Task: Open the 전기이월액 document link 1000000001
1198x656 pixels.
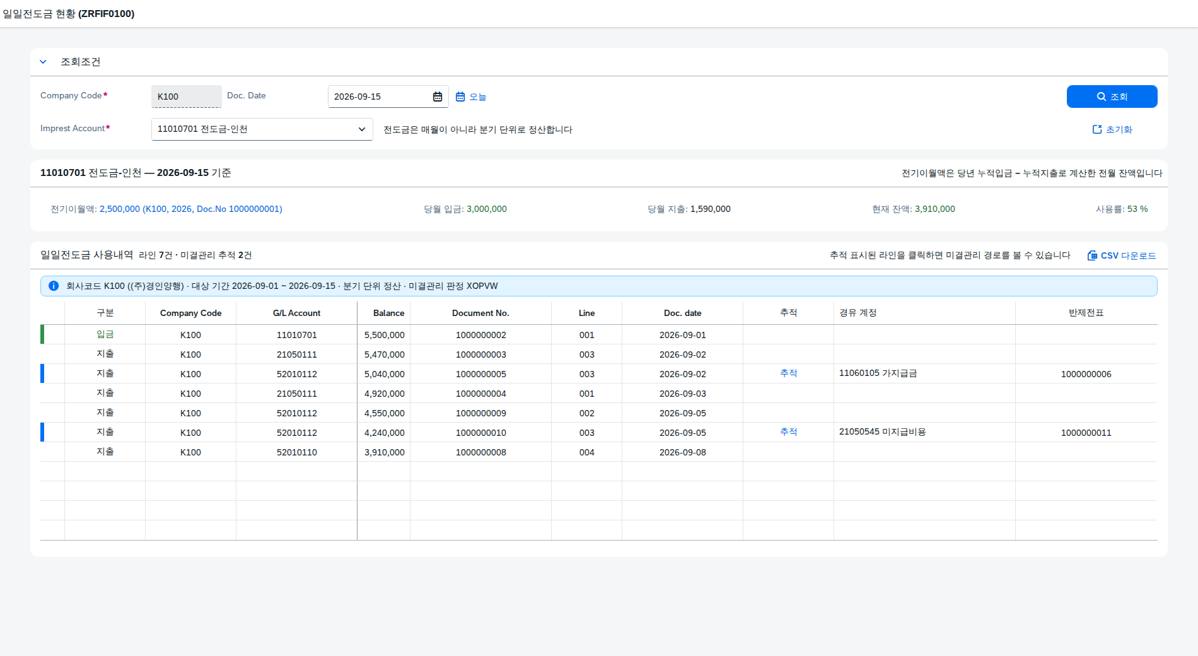Action: coord(191,209)
